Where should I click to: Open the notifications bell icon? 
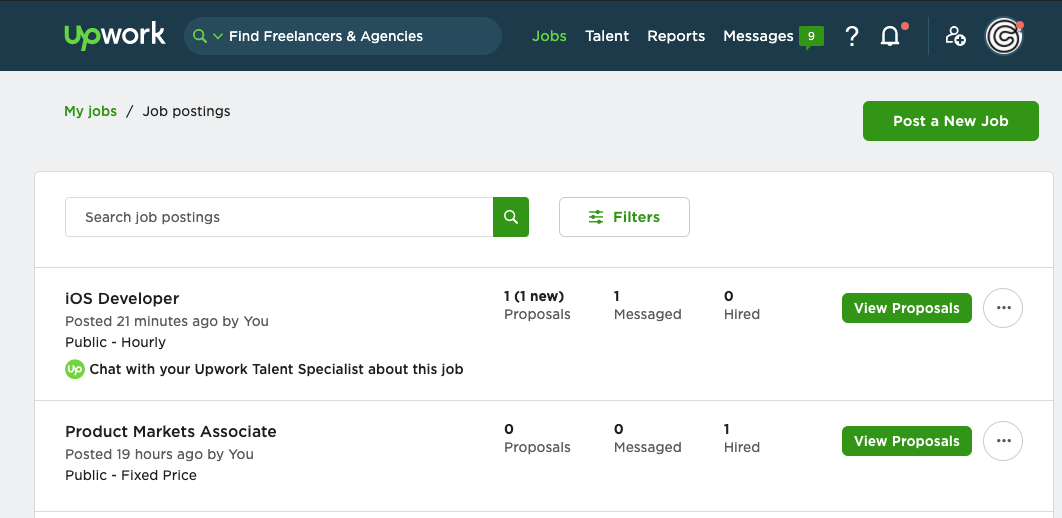pos(889,36)
